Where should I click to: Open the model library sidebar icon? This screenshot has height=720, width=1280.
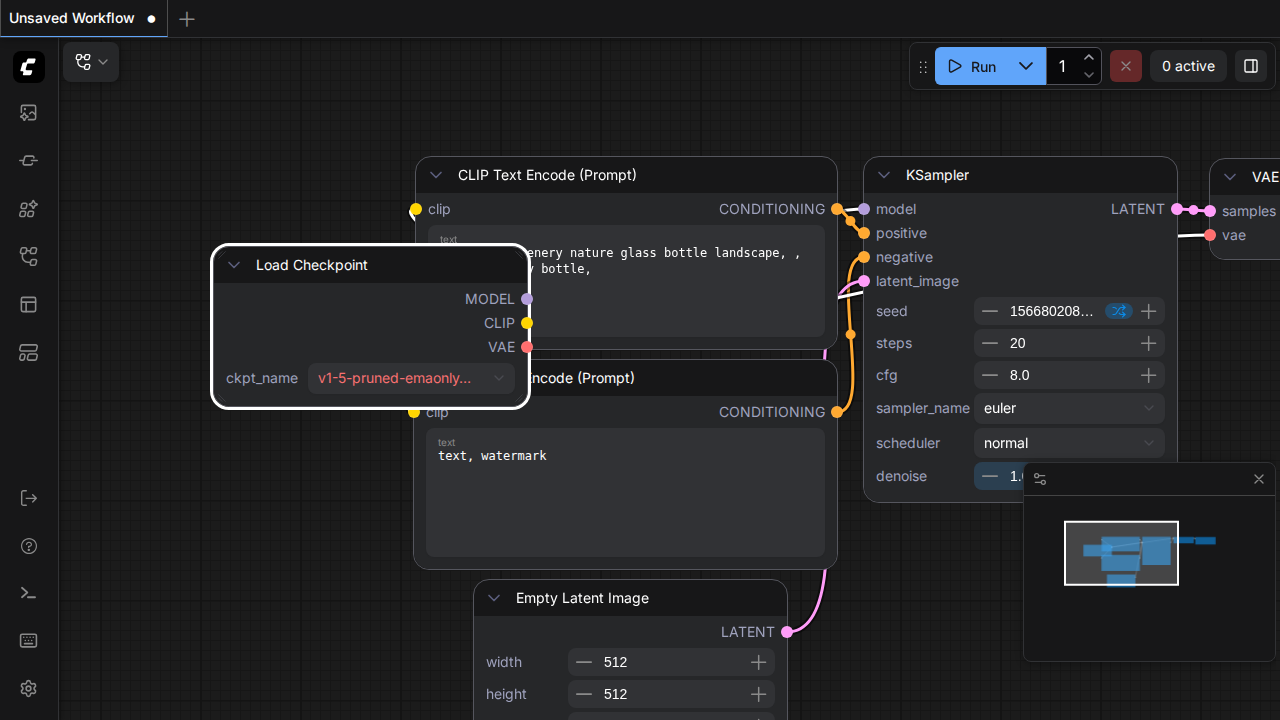[x=28, y=209]
